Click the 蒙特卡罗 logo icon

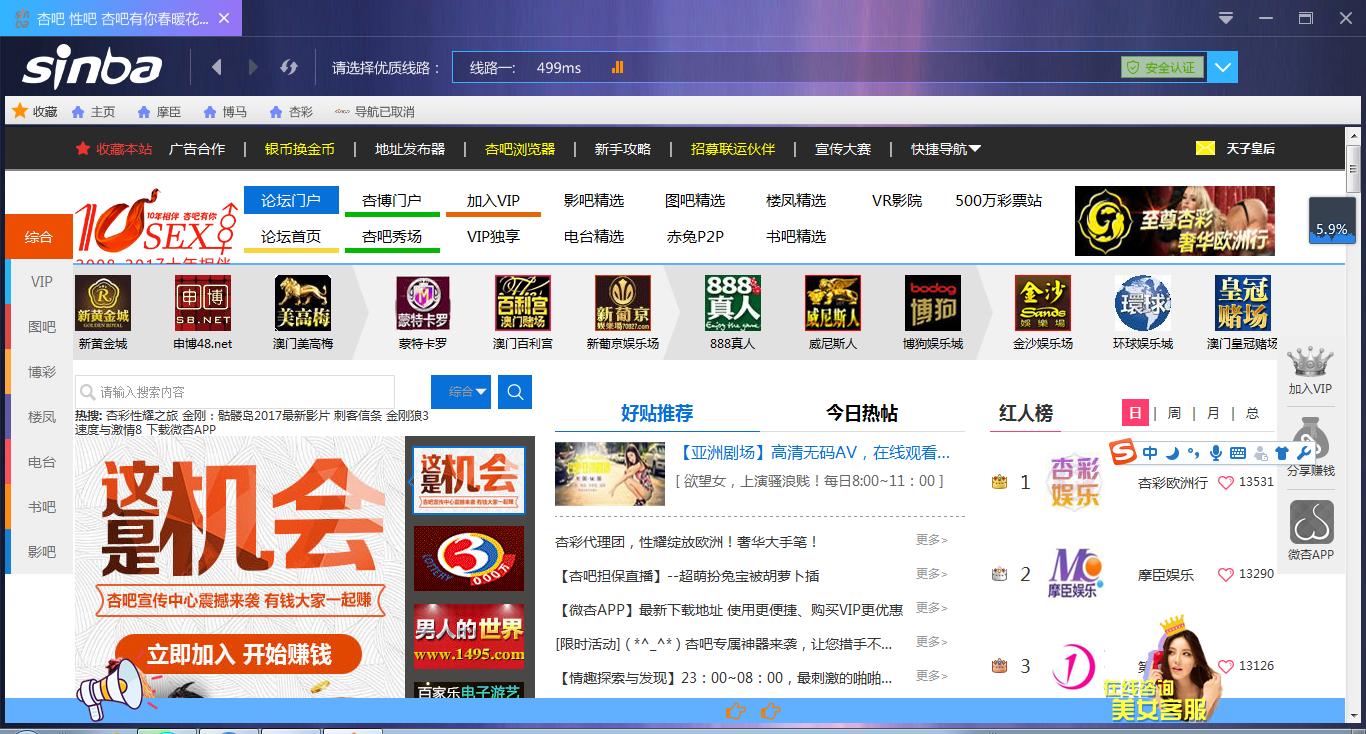[x=423, y=303]
